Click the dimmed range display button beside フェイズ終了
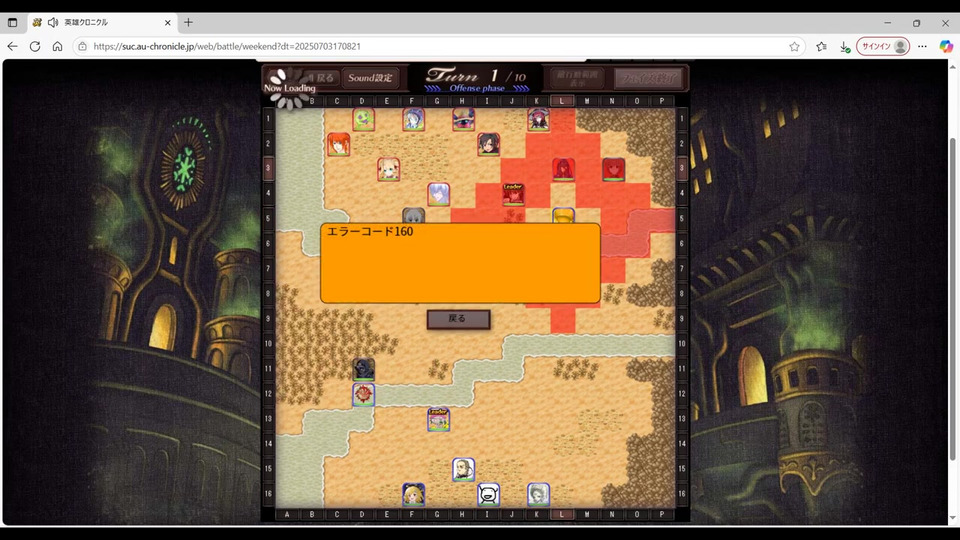 577,78
